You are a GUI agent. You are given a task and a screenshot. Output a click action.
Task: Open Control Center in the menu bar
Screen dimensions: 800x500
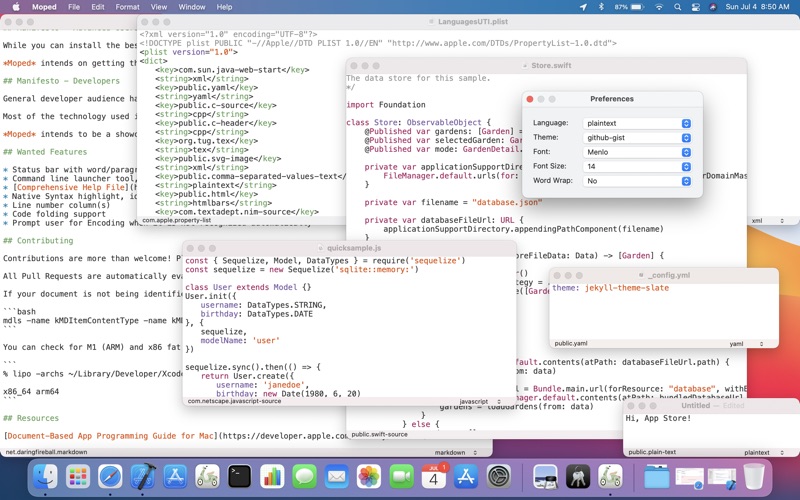[695, 7]
